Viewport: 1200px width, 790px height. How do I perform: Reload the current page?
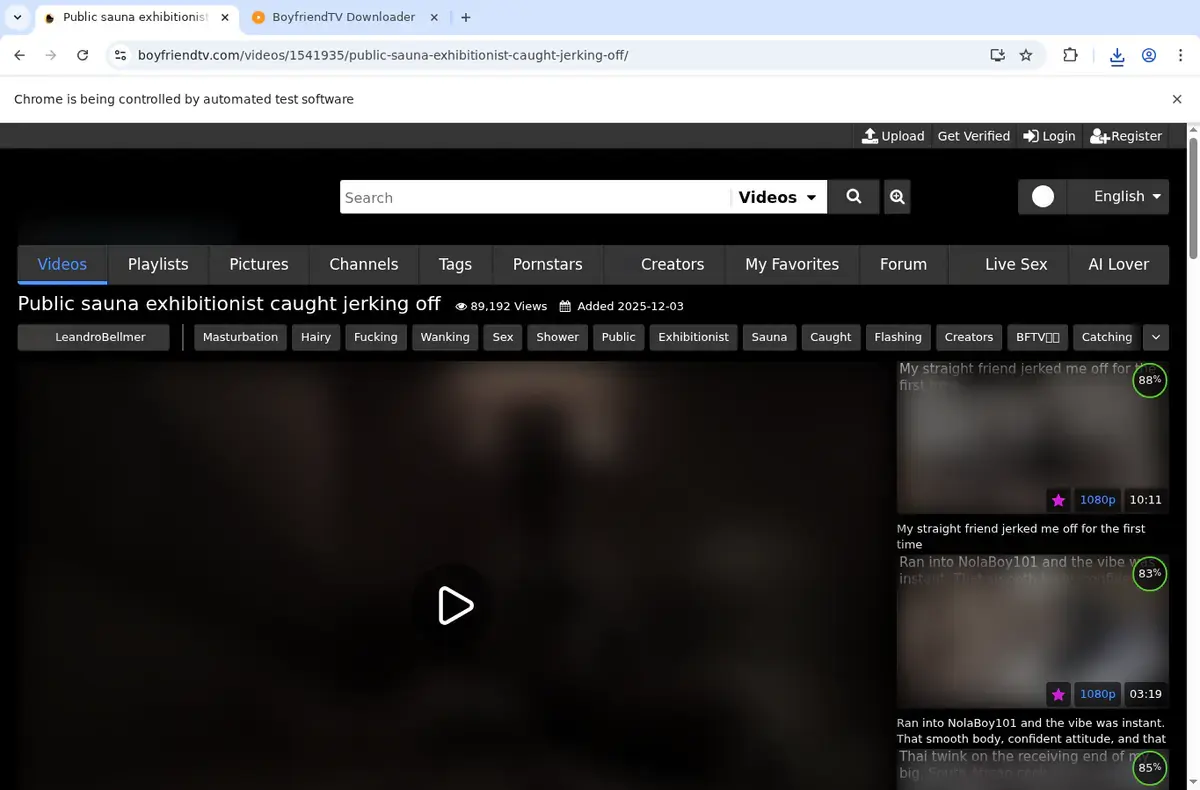[83, 56]
